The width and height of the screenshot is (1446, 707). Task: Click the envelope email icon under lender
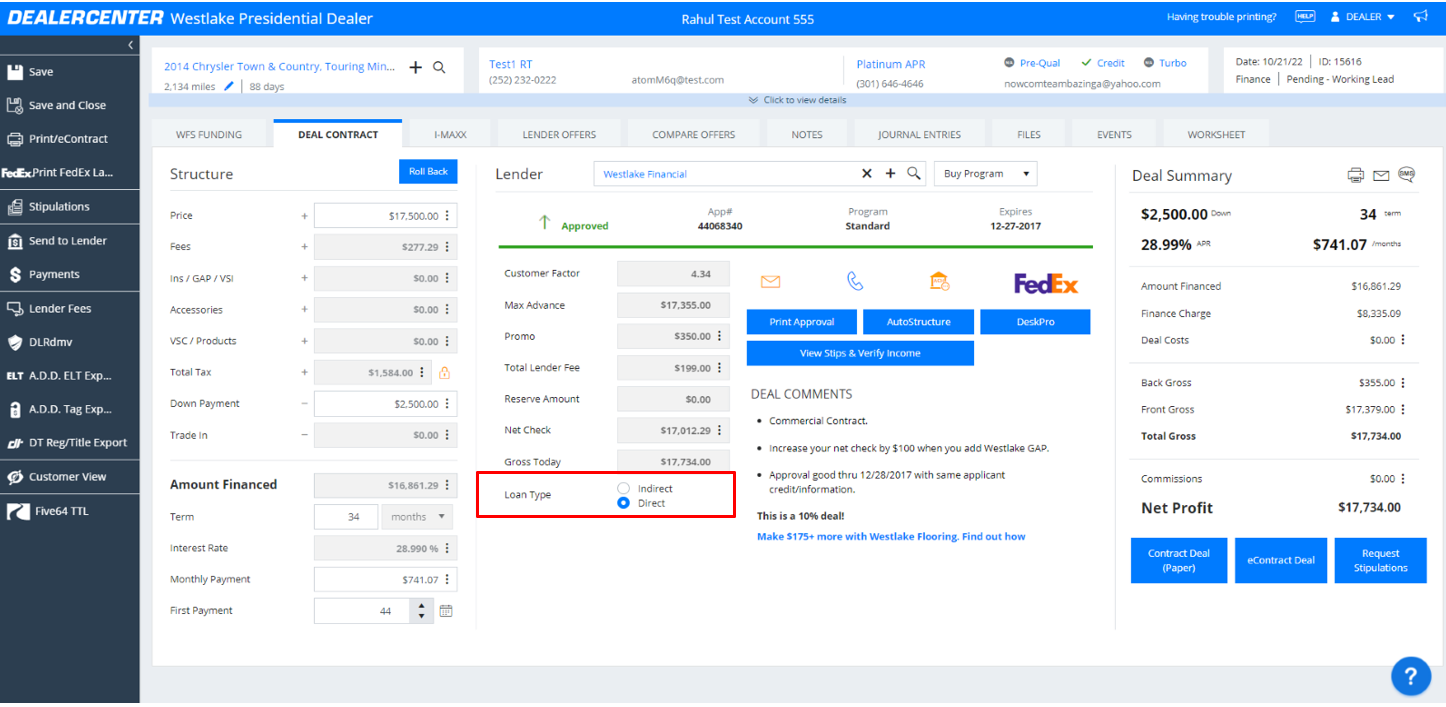pyautogui.click(x=770, y=282)
